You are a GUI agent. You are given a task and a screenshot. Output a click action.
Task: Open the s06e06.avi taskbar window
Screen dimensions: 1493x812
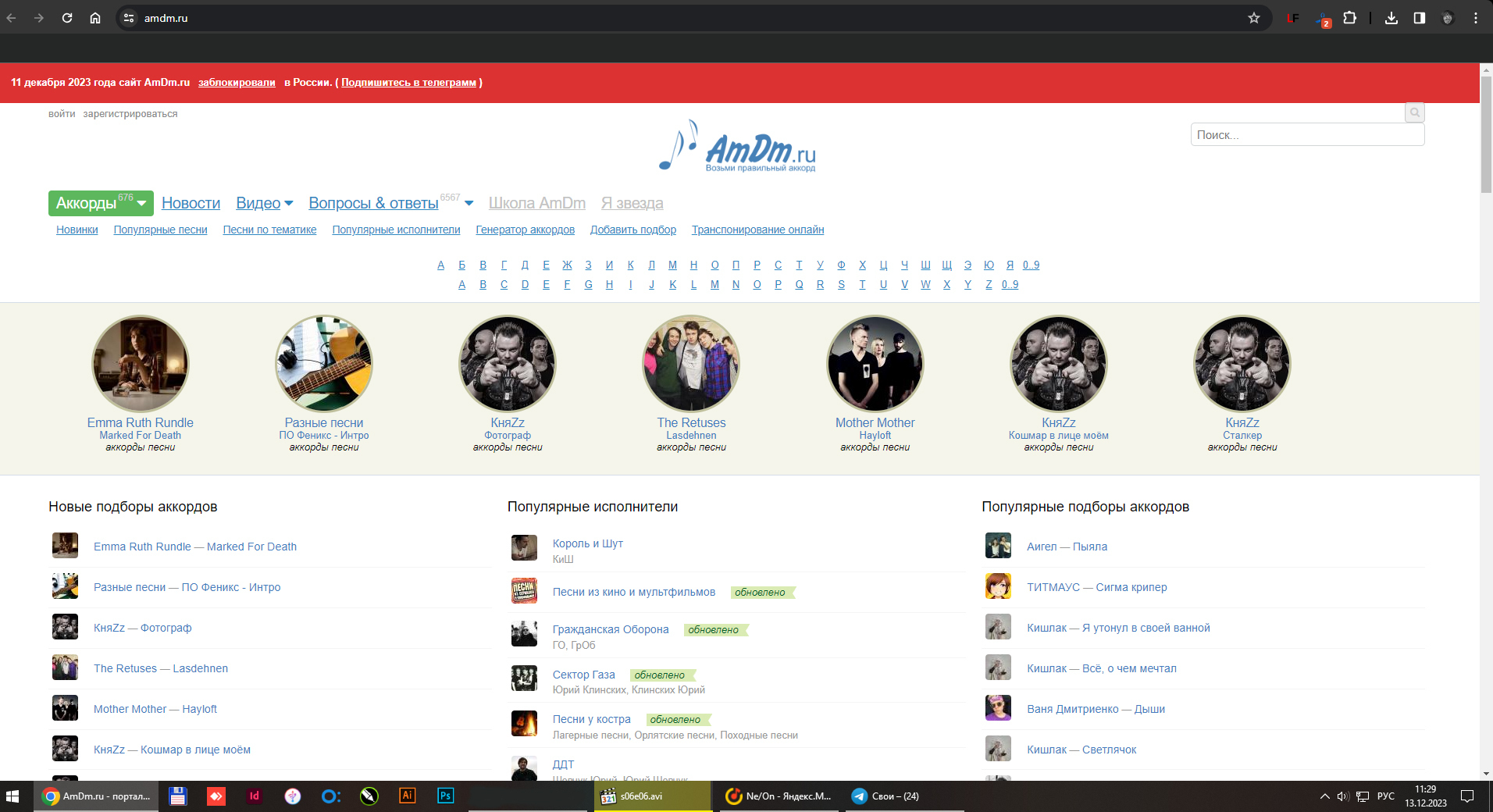coord(653,796)
